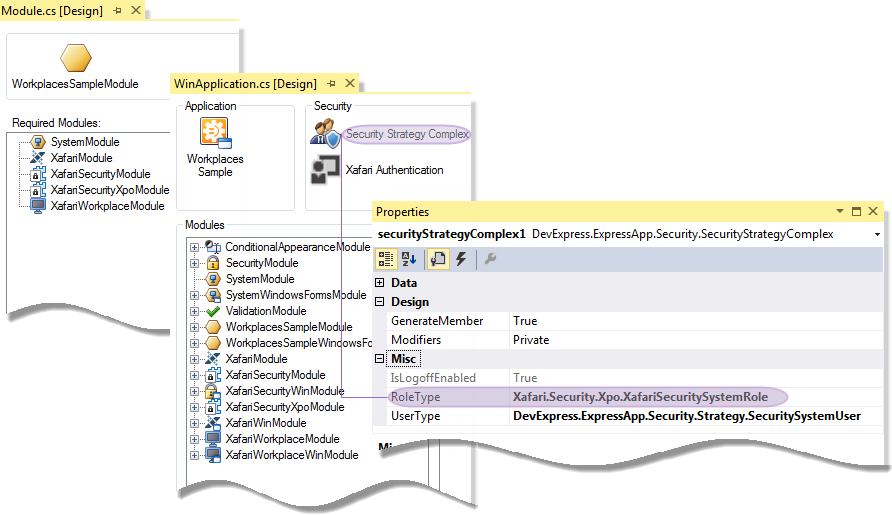The image size is (892, 515).
Task: Select SystemModule in the Modules tree
Action: click(260, 279)
